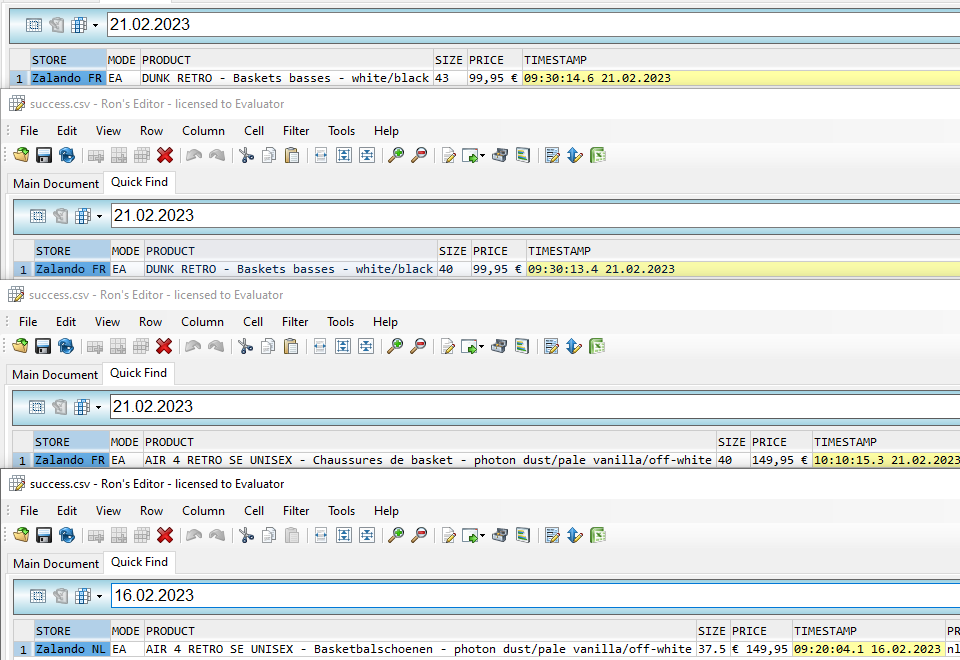This screenshot has width=960, height=660.
Task: Delete red X in DUNK size 40 window
Action: coord(165,156)
